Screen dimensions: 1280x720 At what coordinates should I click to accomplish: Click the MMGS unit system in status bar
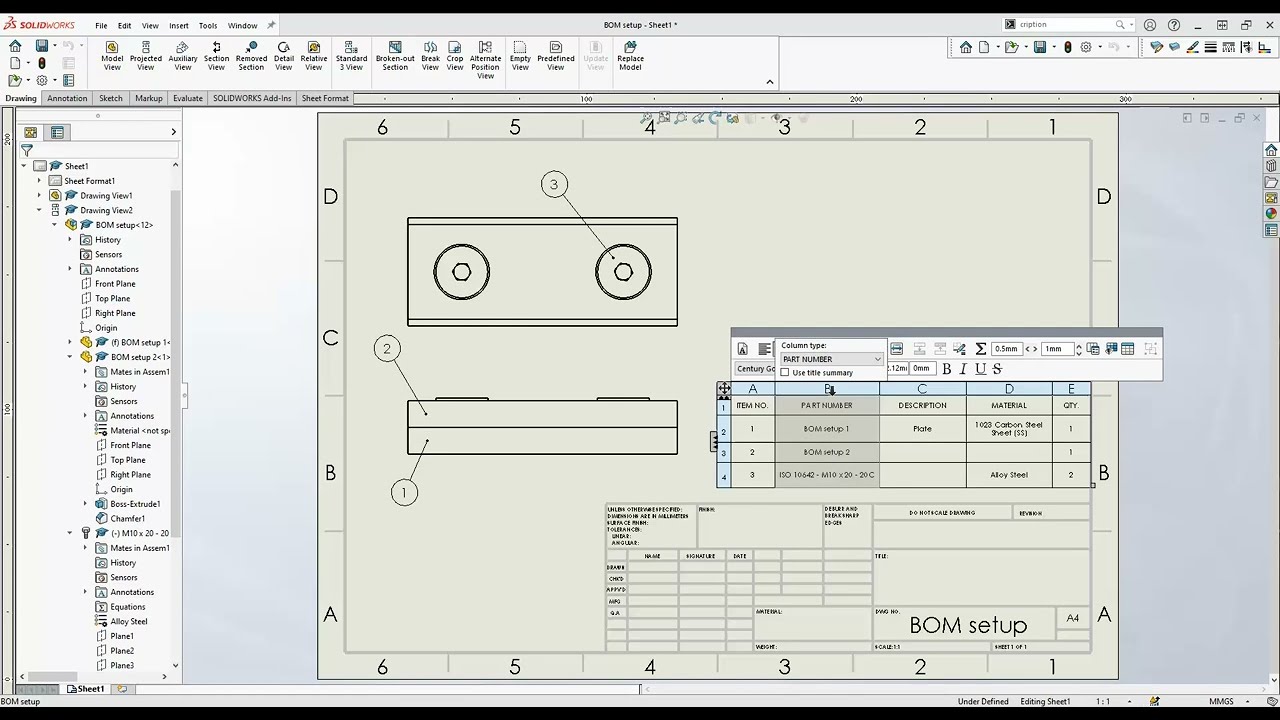[x=1221, y=701]
